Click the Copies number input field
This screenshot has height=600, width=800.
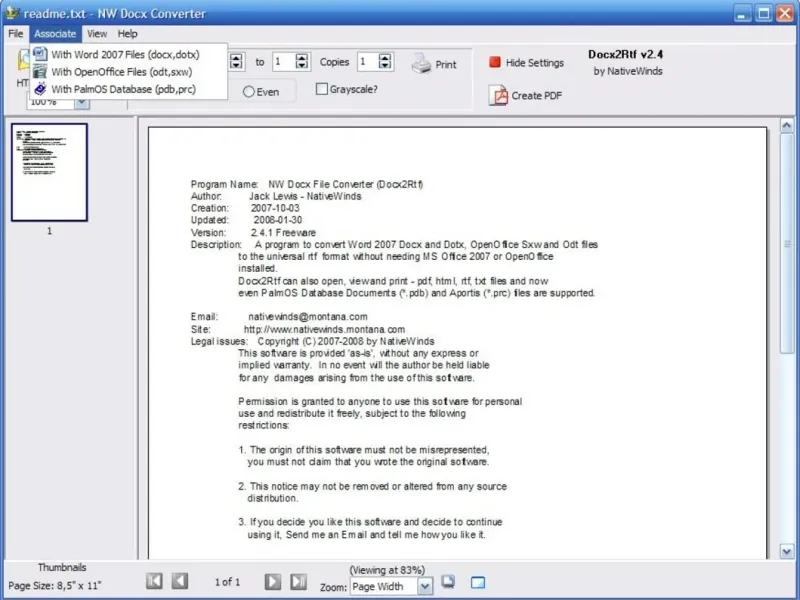tap(368, 62)
